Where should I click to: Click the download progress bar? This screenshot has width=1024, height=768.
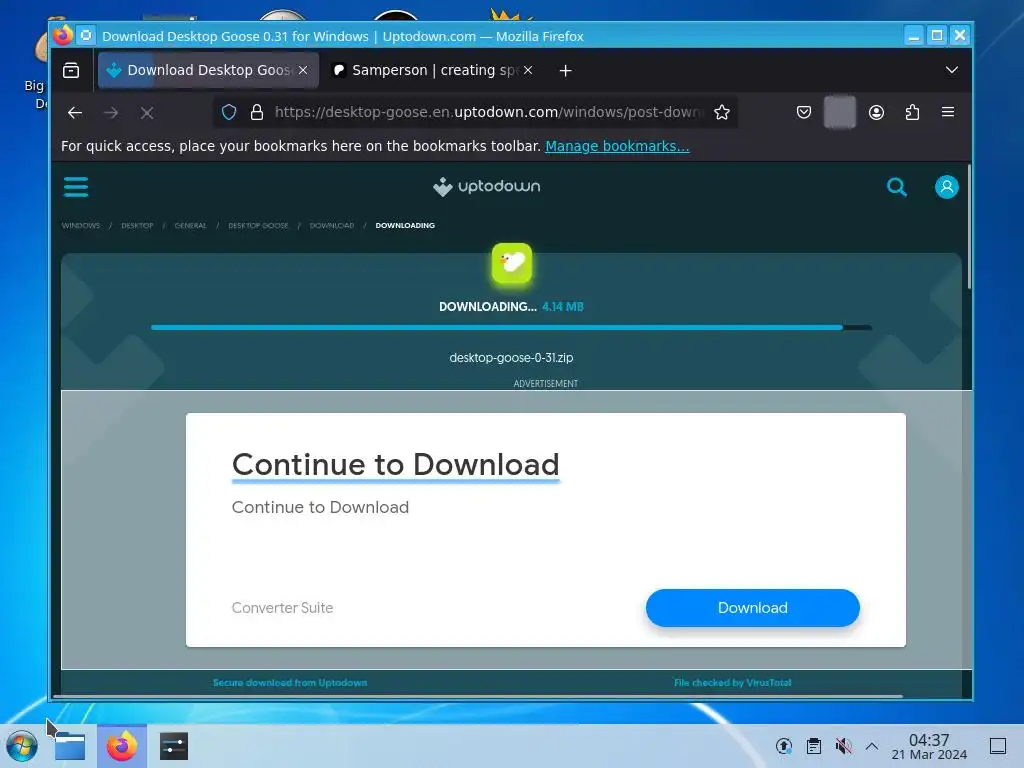click(x=511, y=328)
